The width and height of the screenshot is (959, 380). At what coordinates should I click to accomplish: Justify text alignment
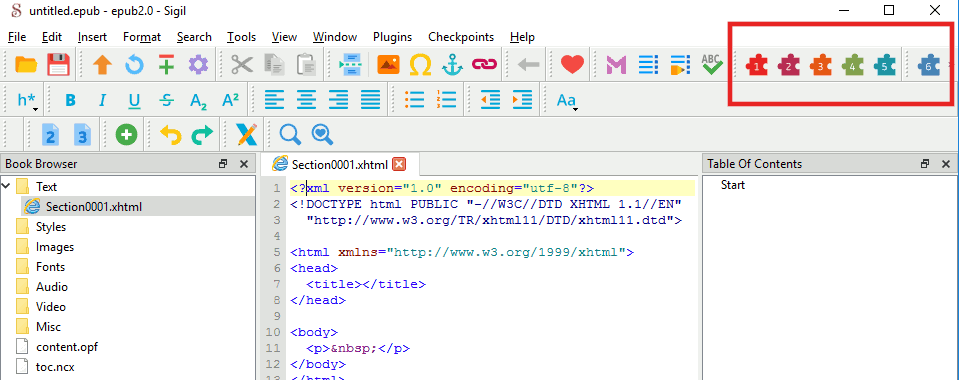tap(370, 100)
